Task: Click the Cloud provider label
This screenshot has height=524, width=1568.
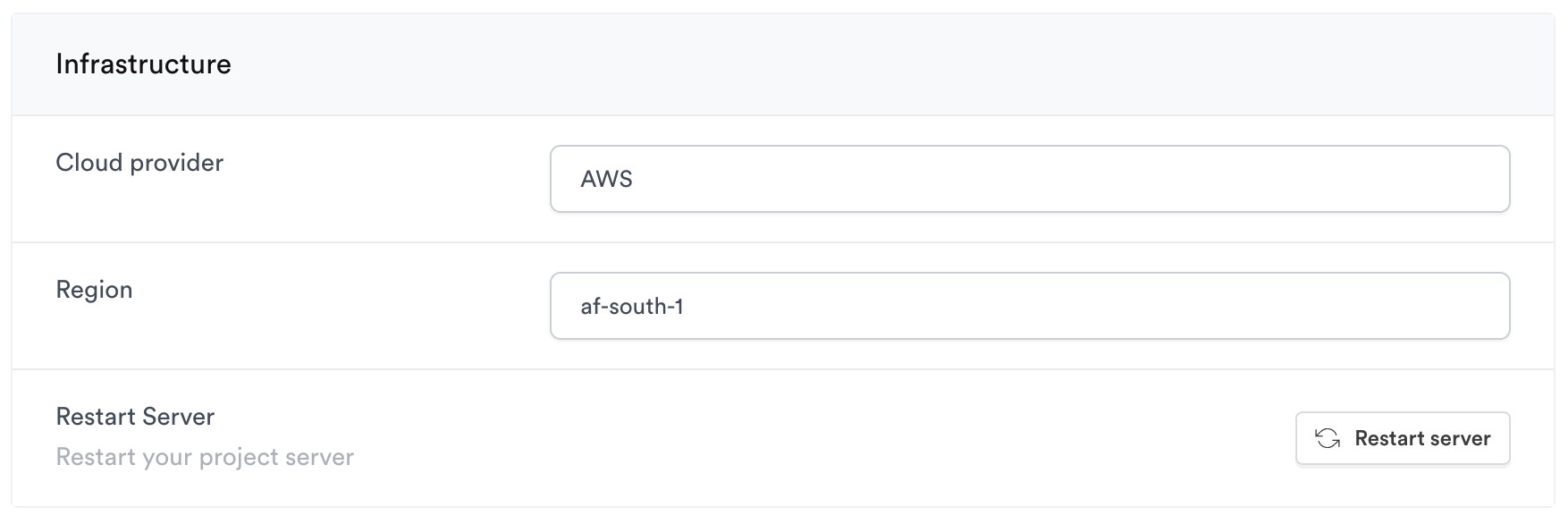Action: coord(139,163)
